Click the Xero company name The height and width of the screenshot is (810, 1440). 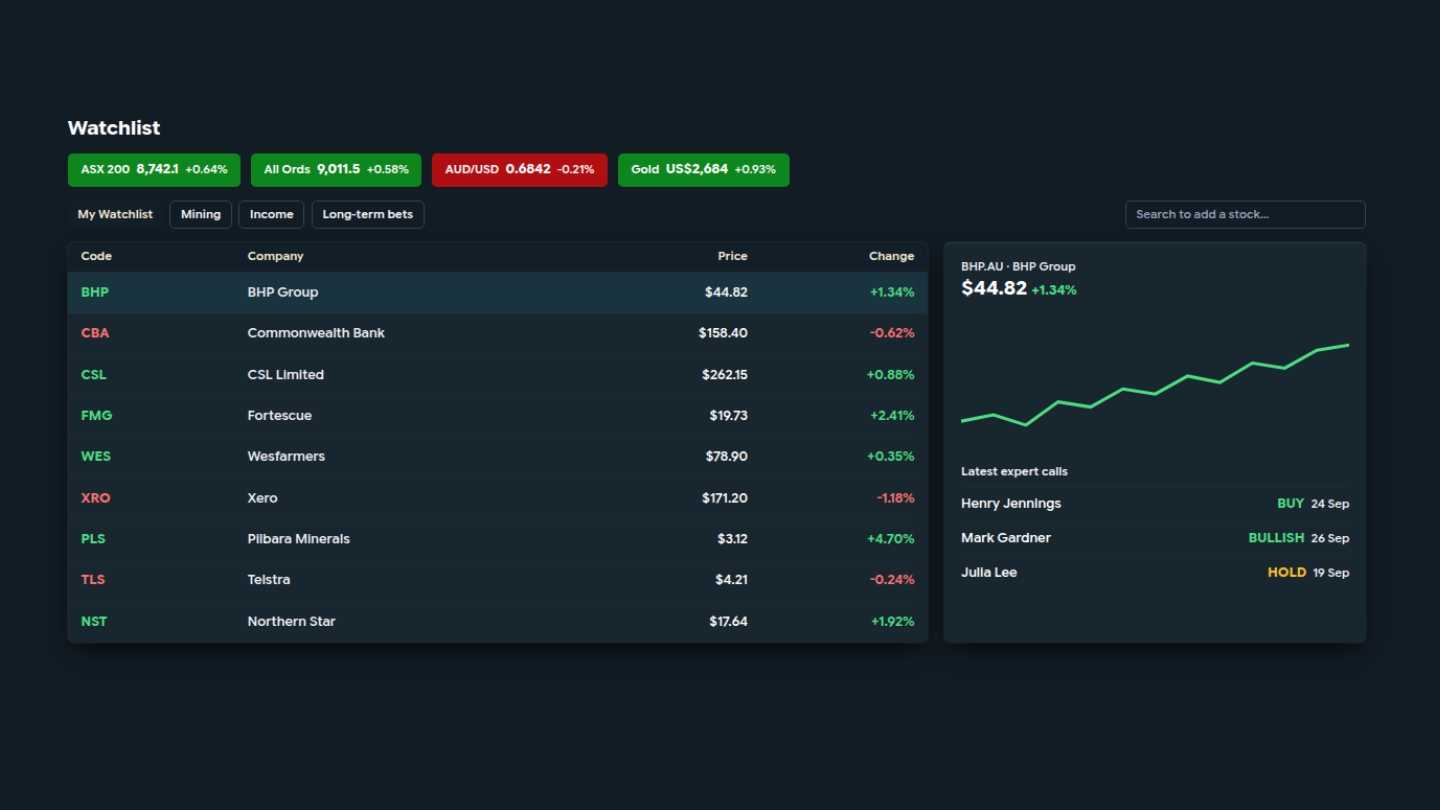pos(263,498)
